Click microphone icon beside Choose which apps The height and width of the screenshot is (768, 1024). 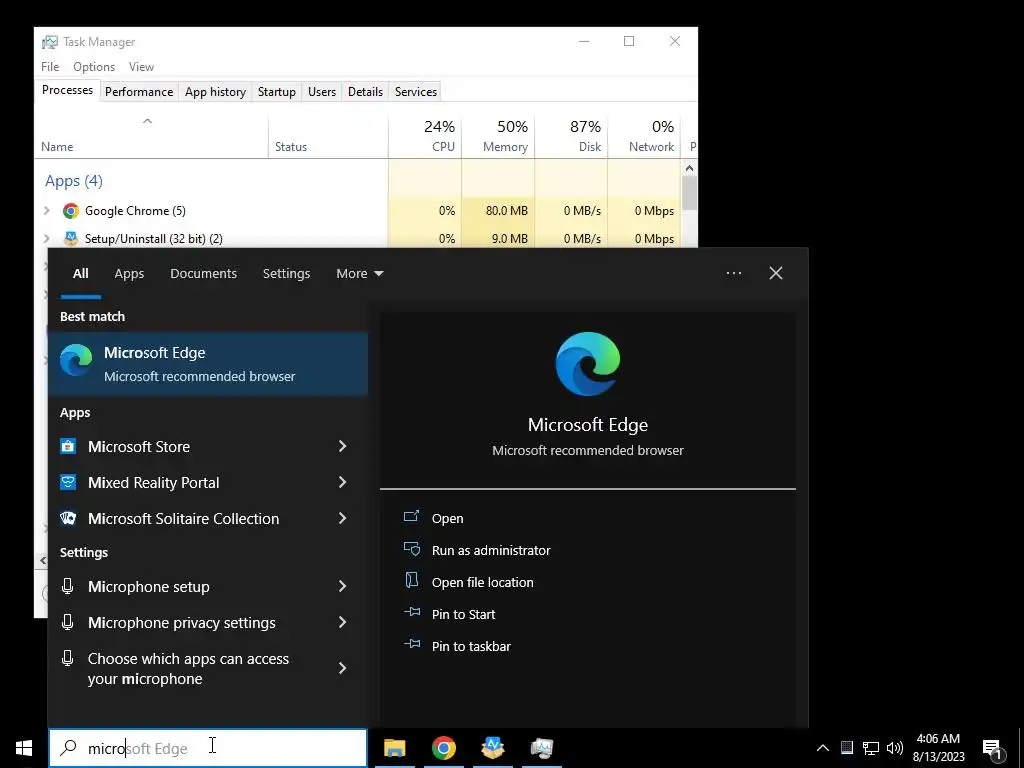(x=67, y=658)
